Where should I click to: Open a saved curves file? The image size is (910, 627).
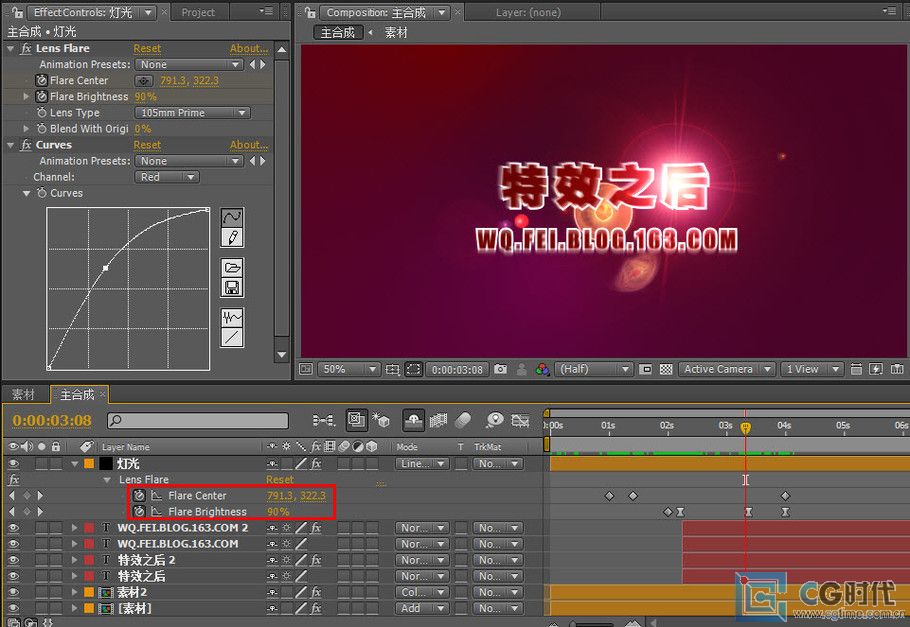tap(232, 268)
